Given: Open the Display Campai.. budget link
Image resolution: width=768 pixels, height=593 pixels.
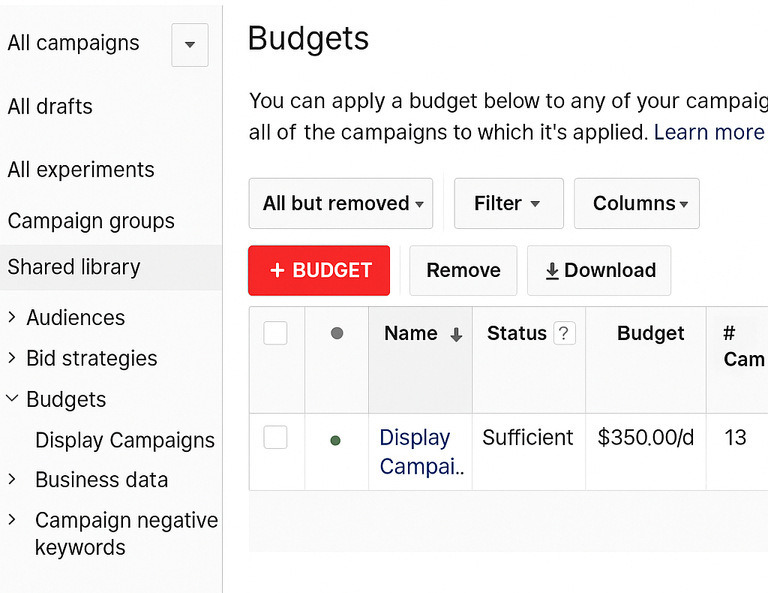Looking at the screenshot, I should point(422,451).
